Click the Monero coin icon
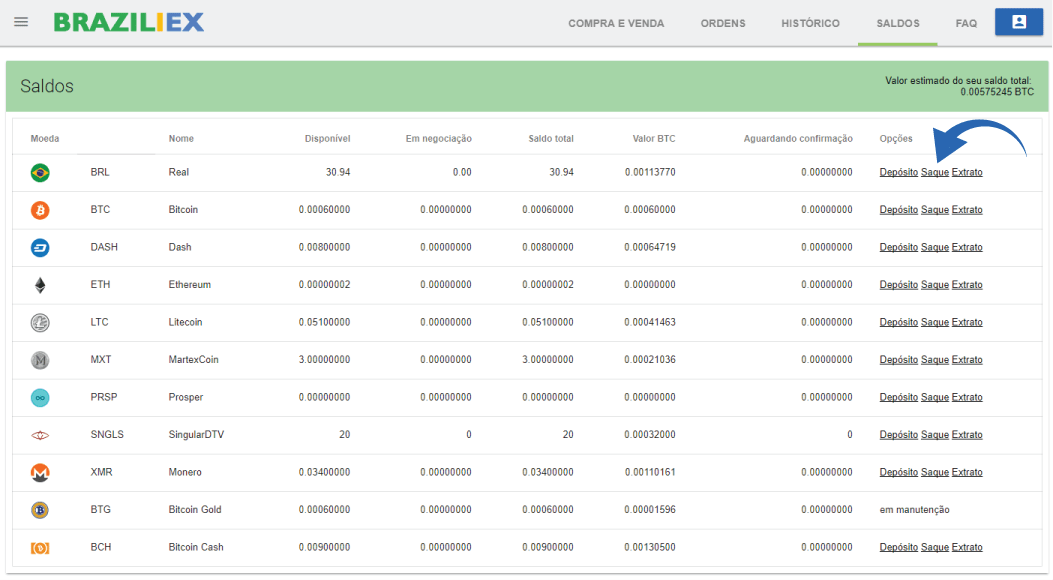Image resolution: width=1053 pixels, height=580 pixels. click(x=40, y=473)
